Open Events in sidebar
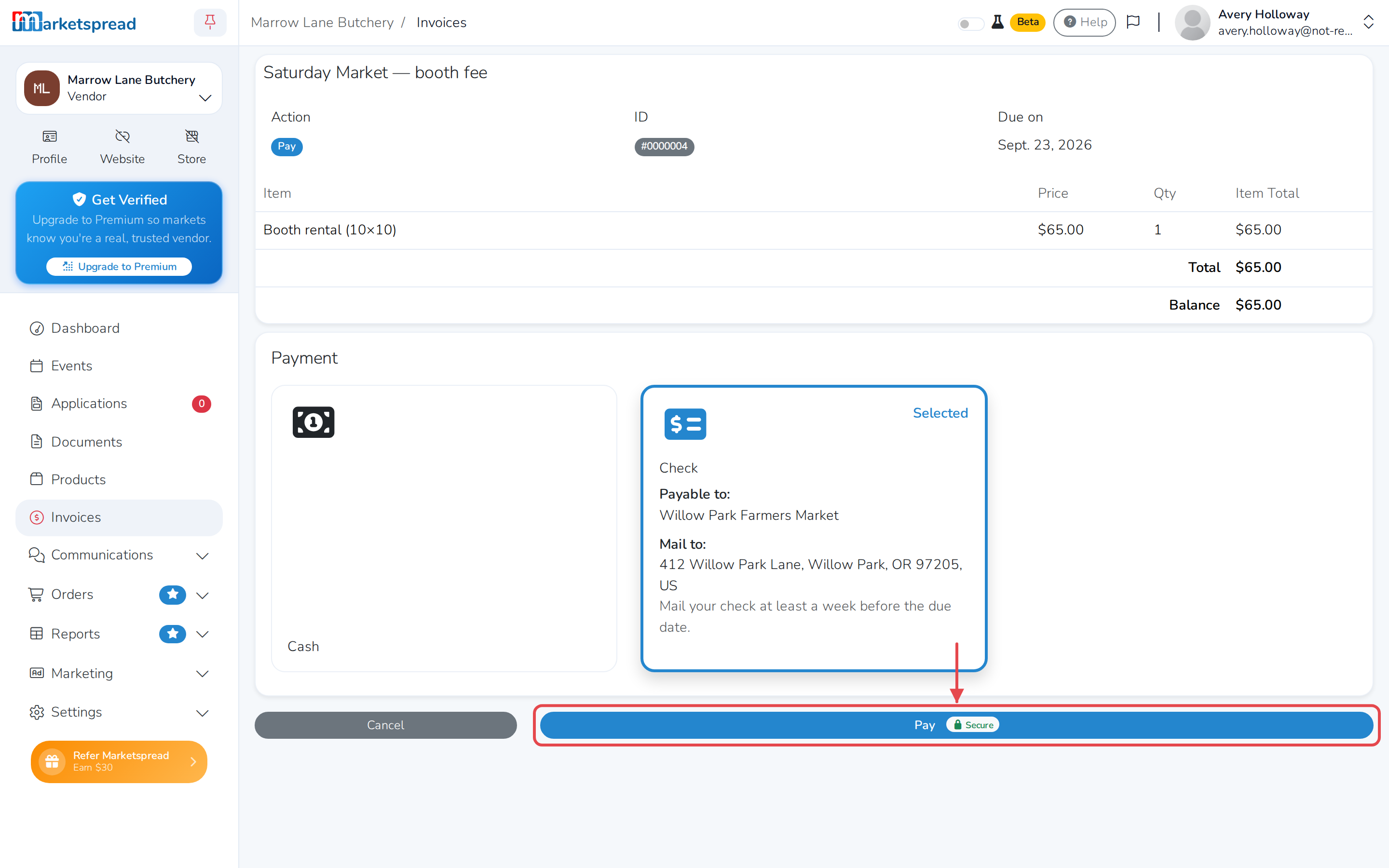This screenshot has height=868, width=1389. click(x=119, y=366)
